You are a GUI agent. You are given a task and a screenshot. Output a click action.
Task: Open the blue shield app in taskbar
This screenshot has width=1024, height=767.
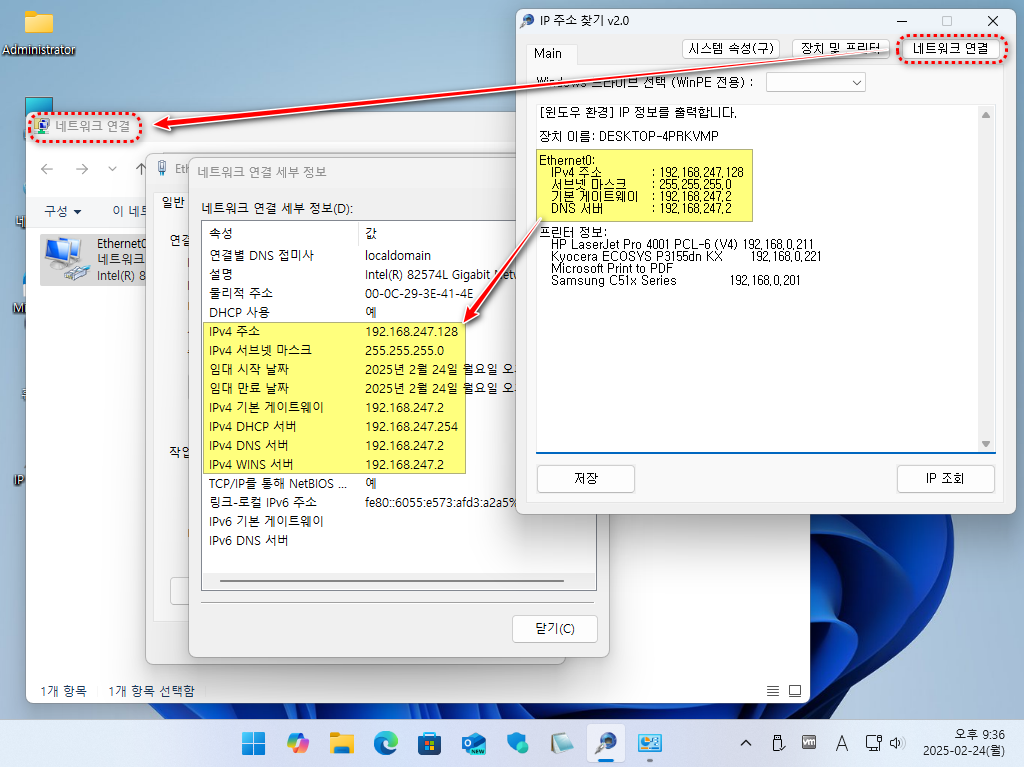click(517, 743)
